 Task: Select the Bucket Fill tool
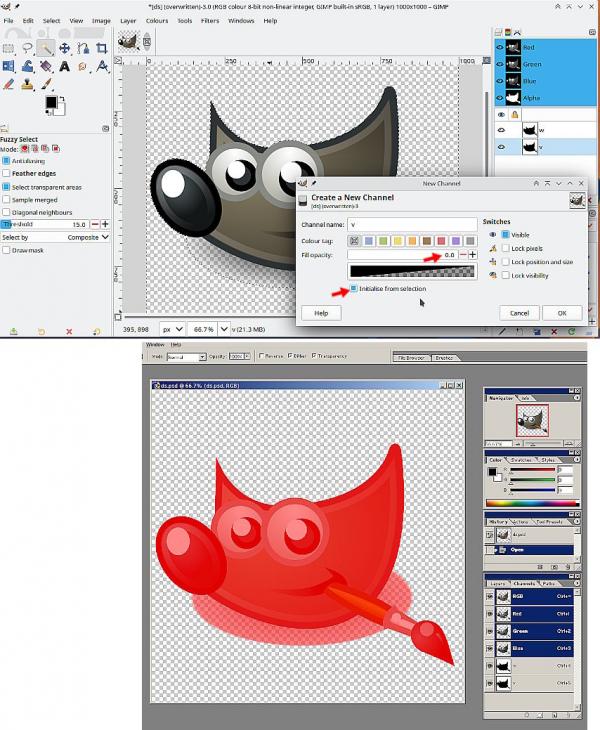point(46,66)
